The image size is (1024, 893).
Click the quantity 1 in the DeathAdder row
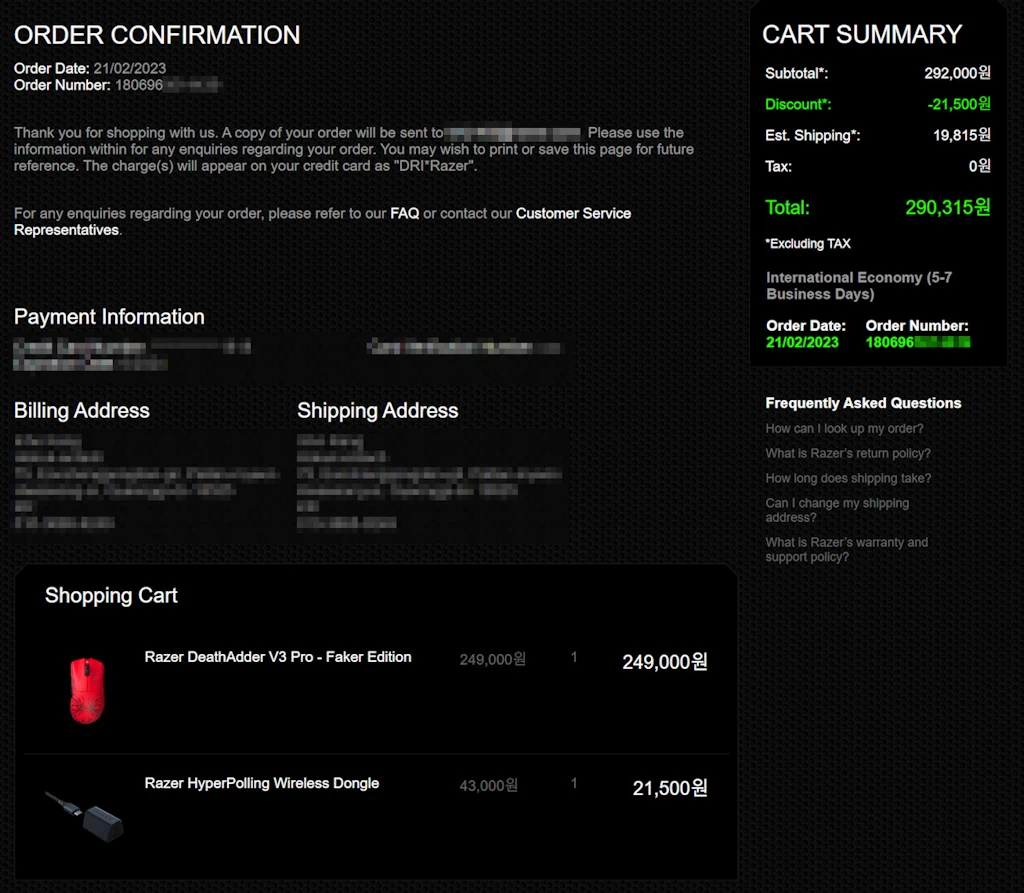(x=574, y=657)
